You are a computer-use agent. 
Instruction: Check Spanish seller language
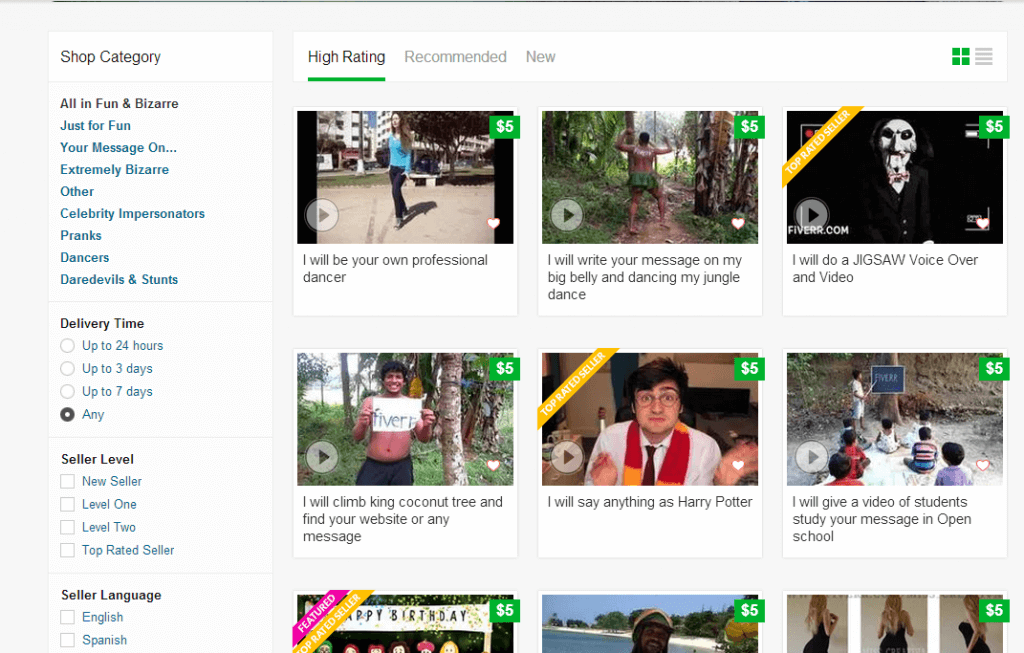[67, 640]
